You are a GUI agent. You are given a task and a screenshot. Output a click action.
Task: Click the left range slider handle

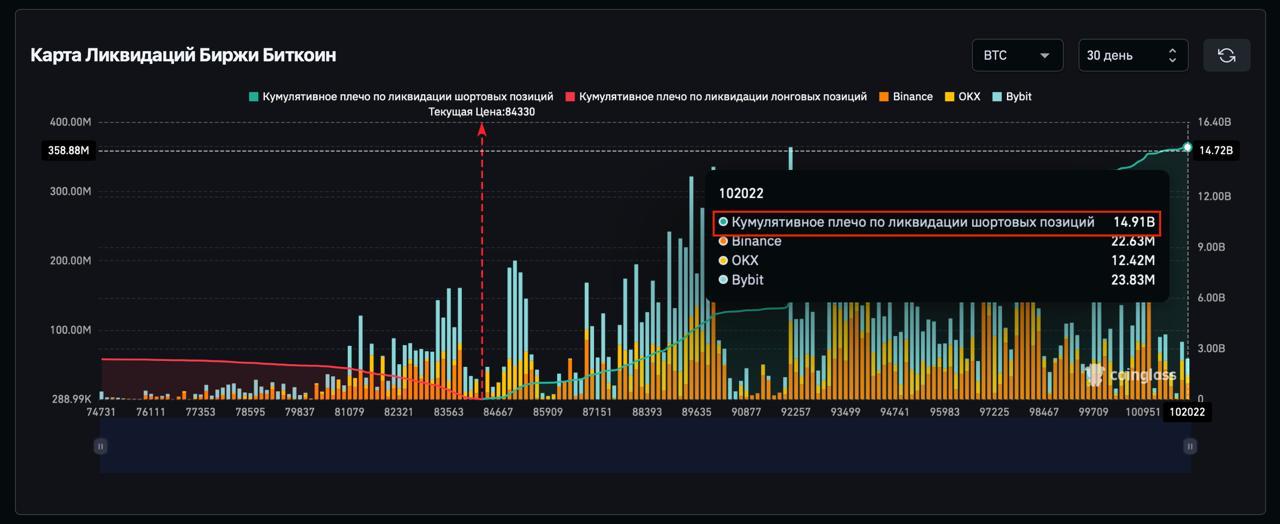100,446
